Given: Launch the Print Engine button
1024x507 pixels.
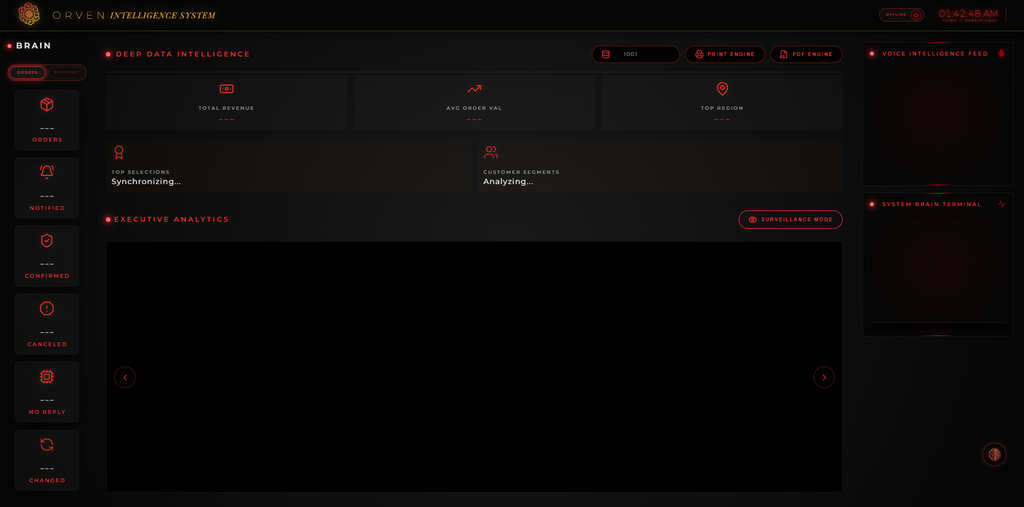Looking at the screenshot, I should [725, 54].
